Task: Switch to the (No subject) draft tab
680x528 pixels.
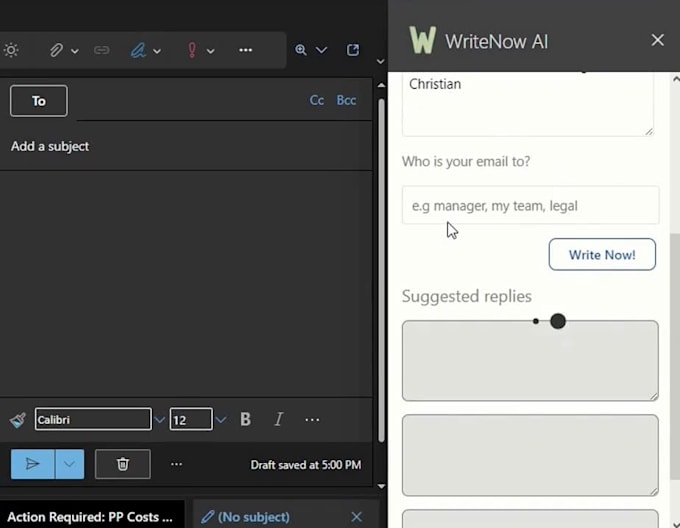Action: click(x=245, y=517)
